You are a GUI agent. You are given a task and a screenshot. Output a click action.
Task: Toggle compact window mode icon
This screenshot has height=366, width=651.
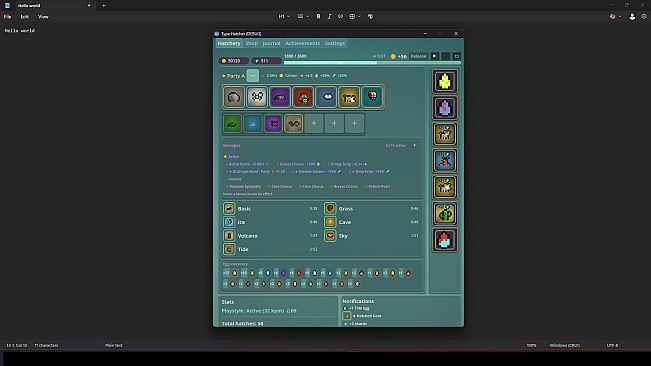[457, 56]
